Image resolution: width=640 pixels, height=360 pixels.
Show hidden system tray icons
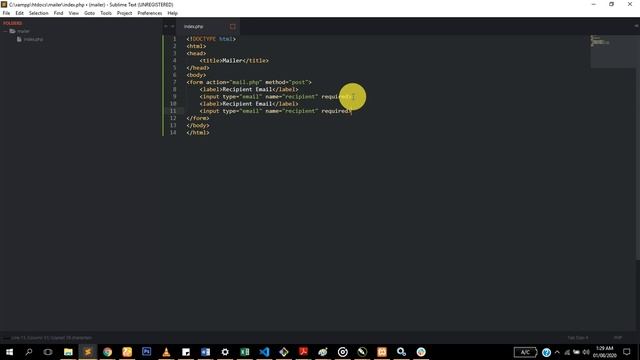557,352
